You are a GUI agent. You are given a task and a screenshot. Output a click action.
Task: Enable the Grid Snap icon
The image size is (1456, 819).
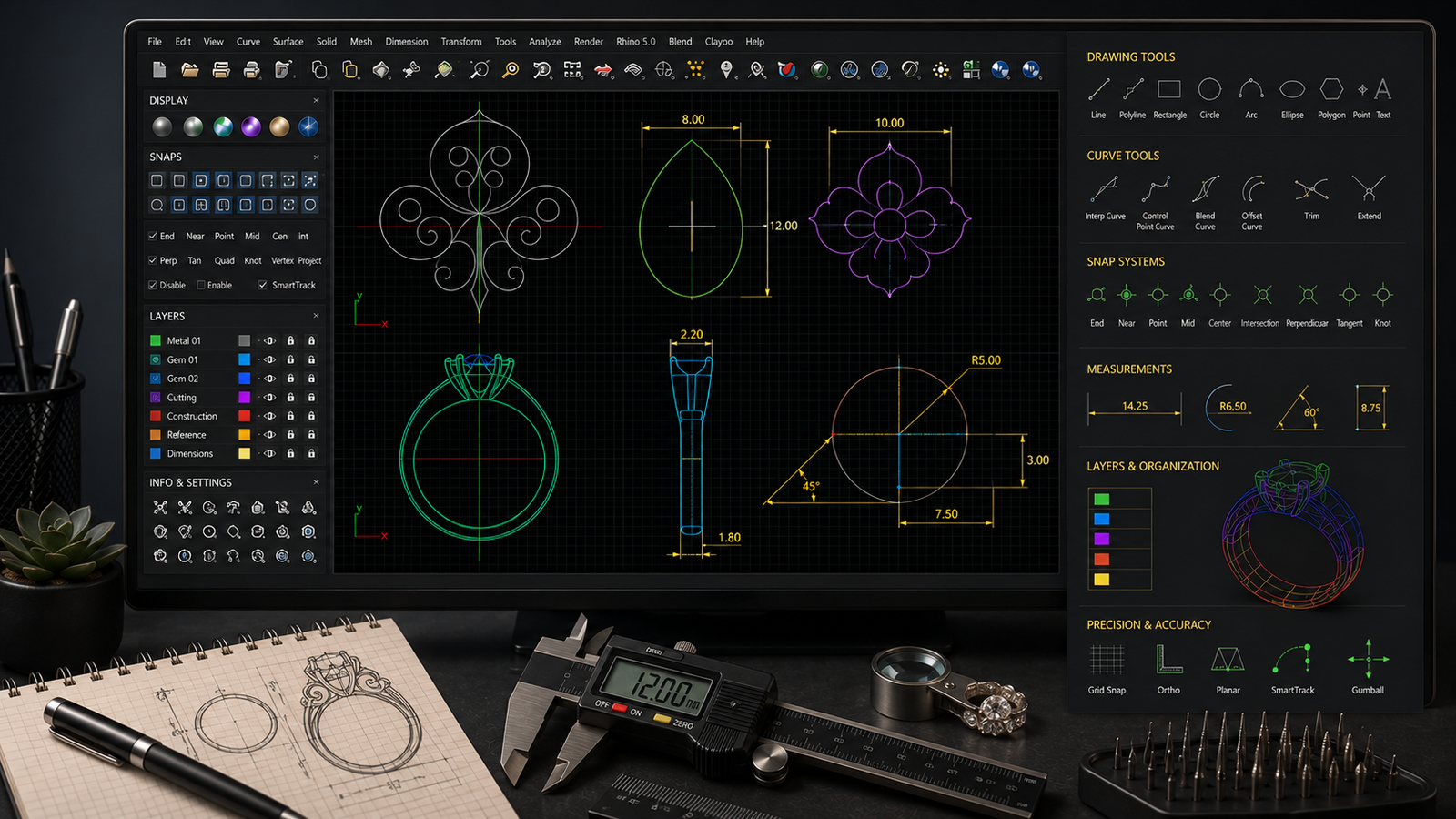[1107, 659]
